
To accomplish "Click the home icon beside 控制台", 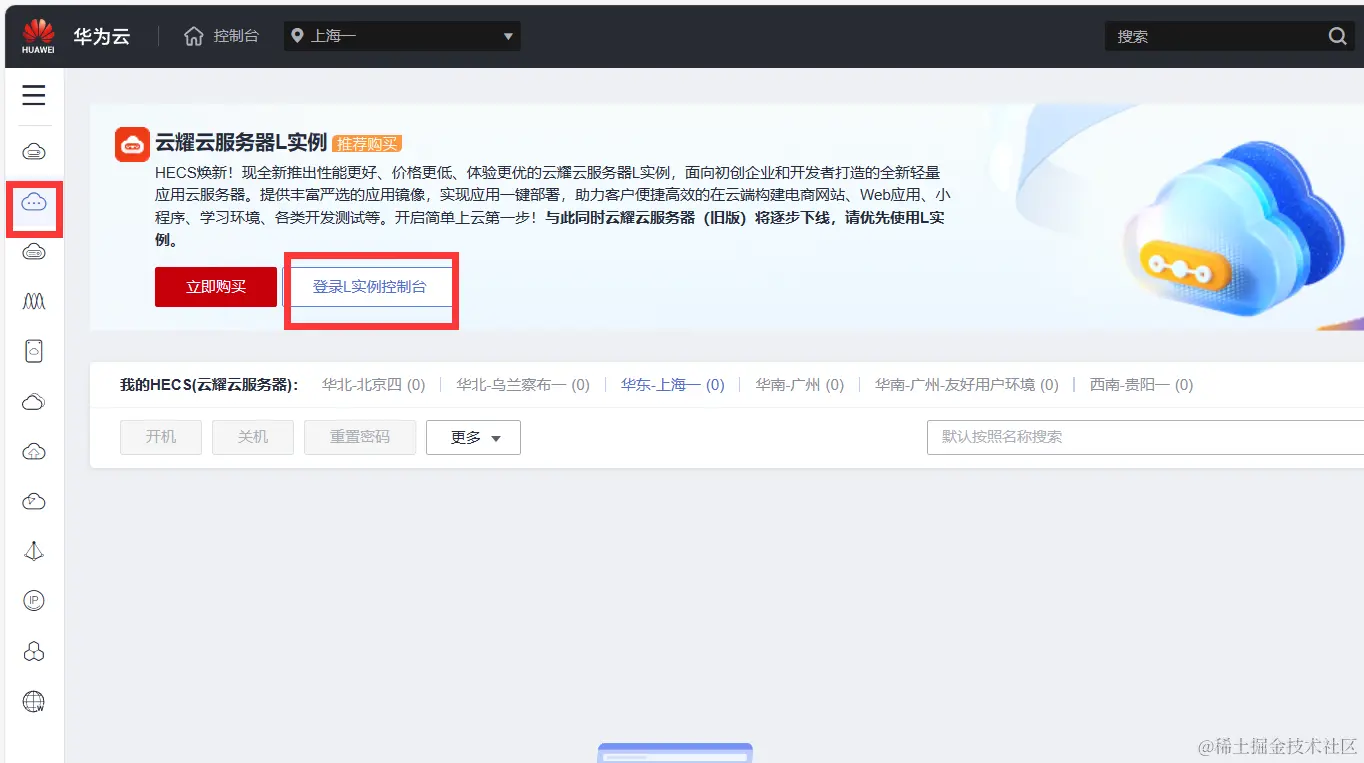I will click(194, 36).
